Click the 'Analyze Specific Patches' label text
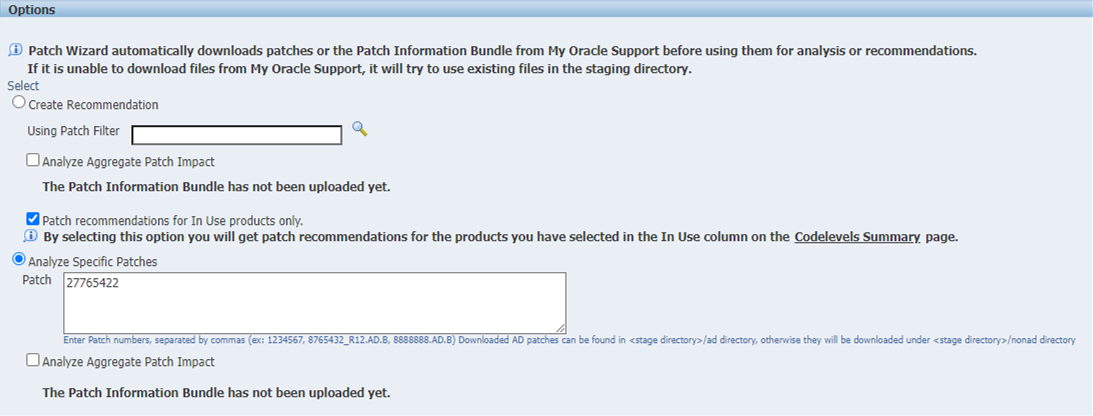 click(93, 262)
